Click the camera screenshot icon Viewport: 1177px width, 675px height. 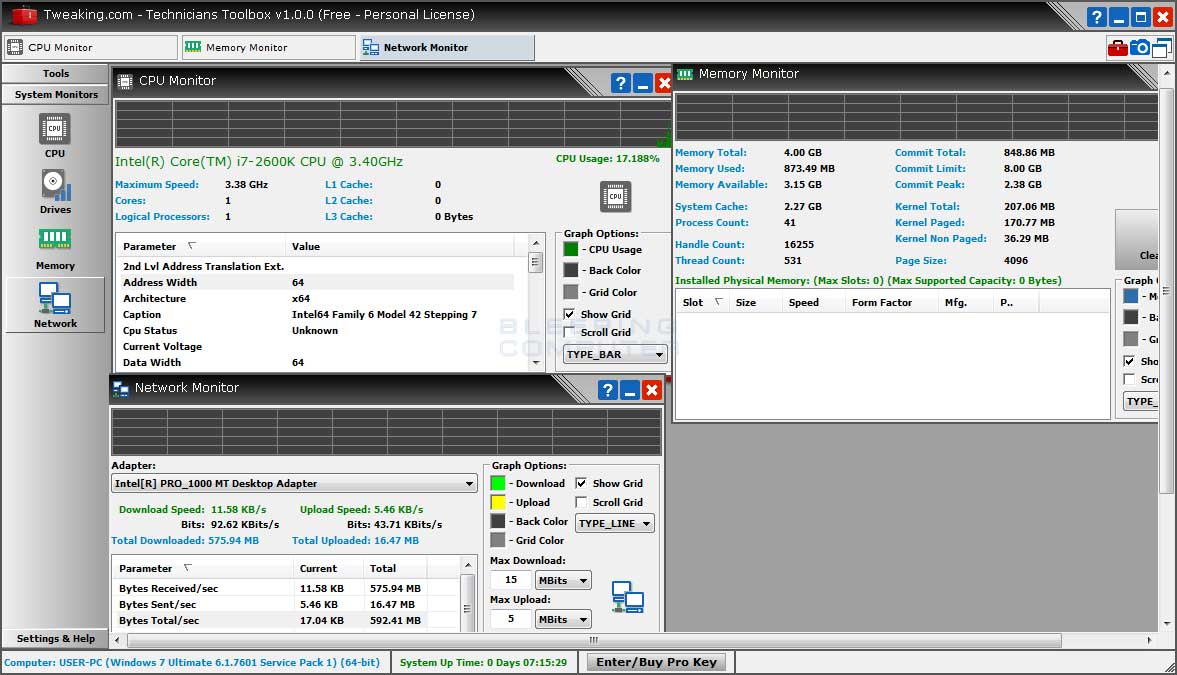(x=1139, y=48)
